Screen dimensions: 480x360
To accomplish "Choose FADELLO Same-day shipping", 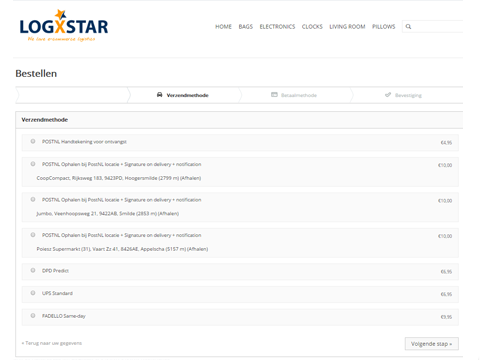I will 33,316.
